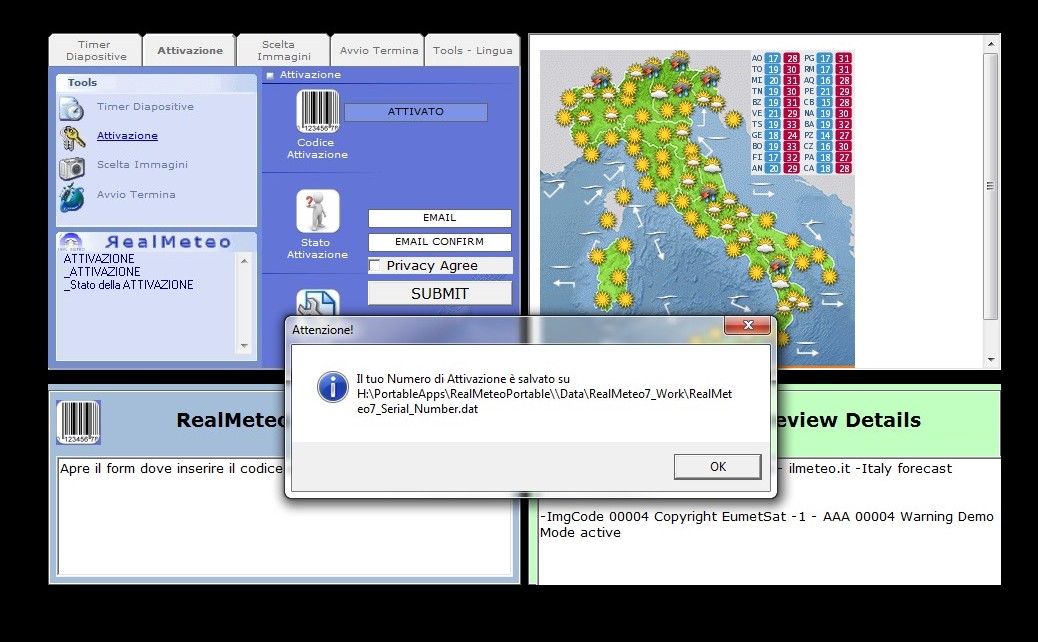Click the RealMeteo log list scroll down arrow
The height and width of the screenshot is (642, 1038).
244,345
